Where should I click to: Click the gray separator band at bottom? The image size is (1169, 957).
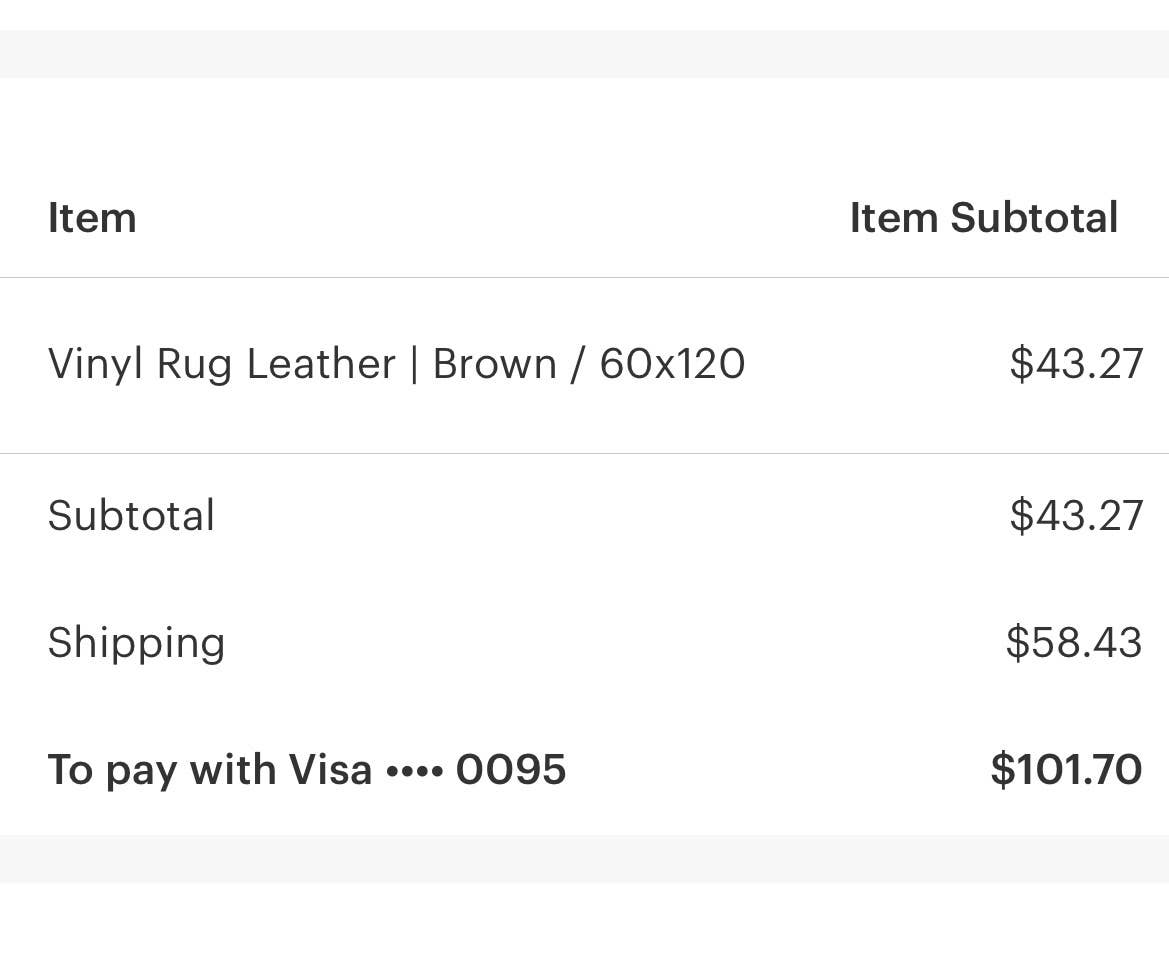coord(584,859)
